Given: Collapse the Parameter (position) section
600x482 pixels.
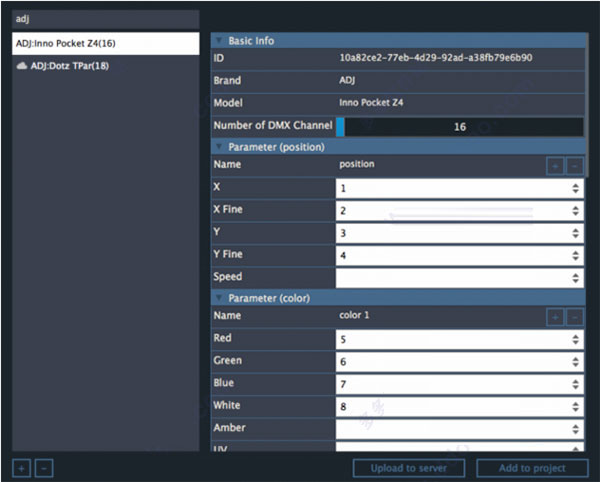Looking at the screenshot, I should click(219, 147).
